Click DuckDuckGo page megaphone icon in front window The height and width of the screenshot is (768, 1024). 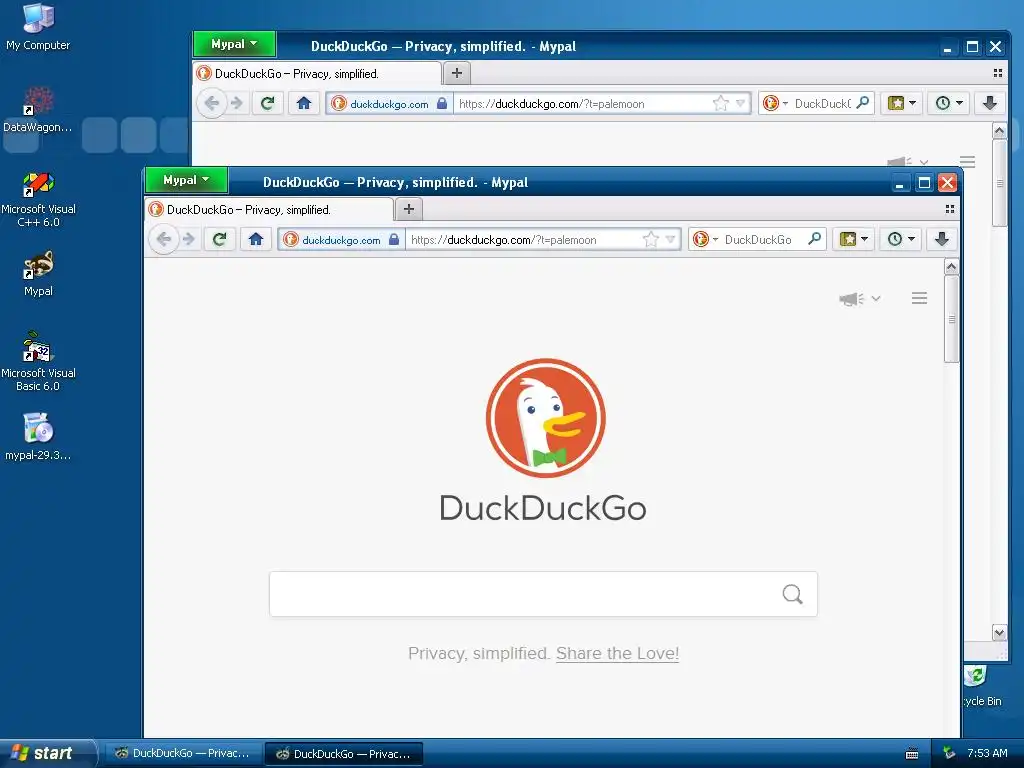[x=852, y=299]
